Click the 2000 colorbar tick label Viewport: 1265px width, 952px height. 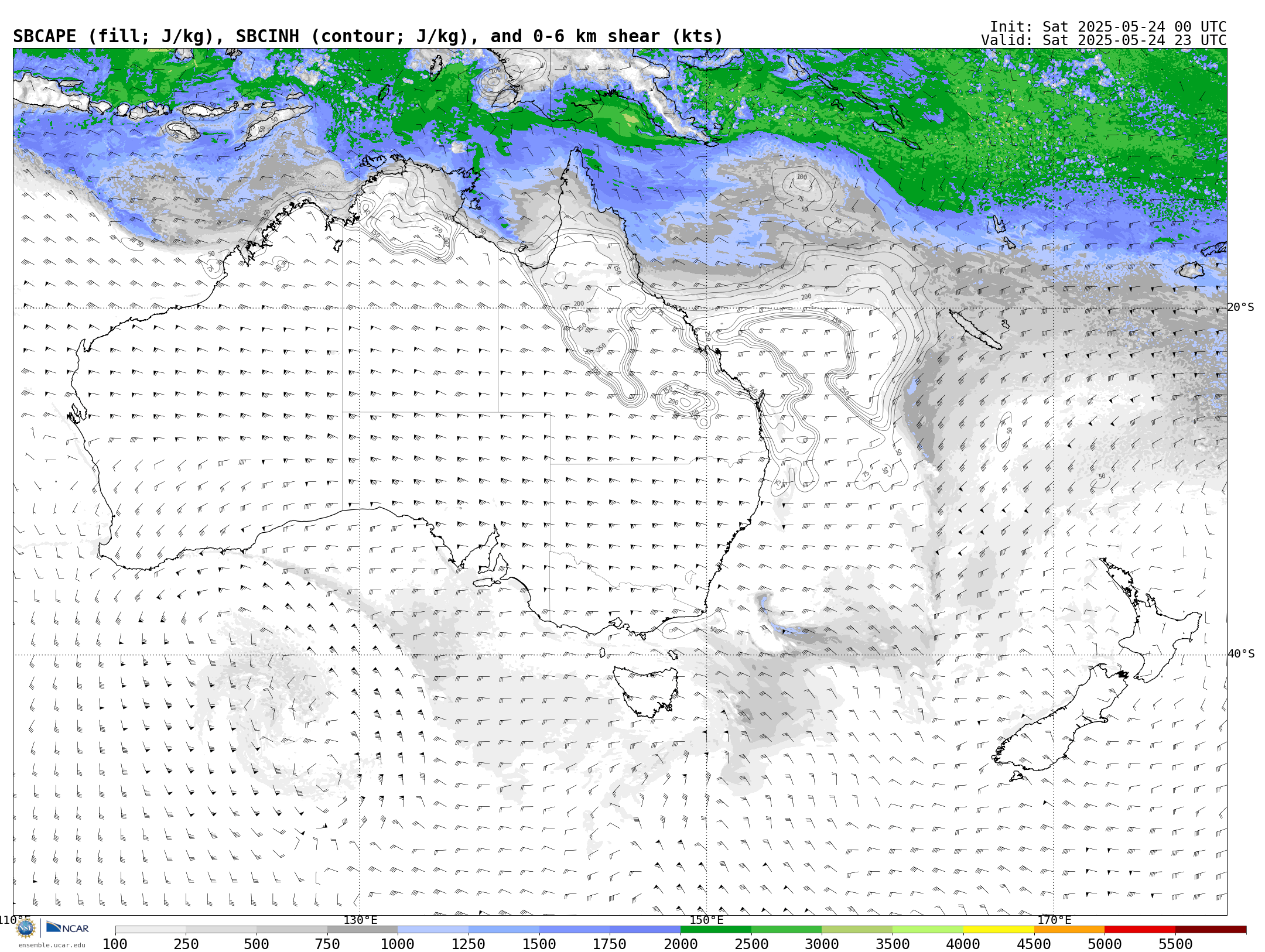[x=681, y=944]
